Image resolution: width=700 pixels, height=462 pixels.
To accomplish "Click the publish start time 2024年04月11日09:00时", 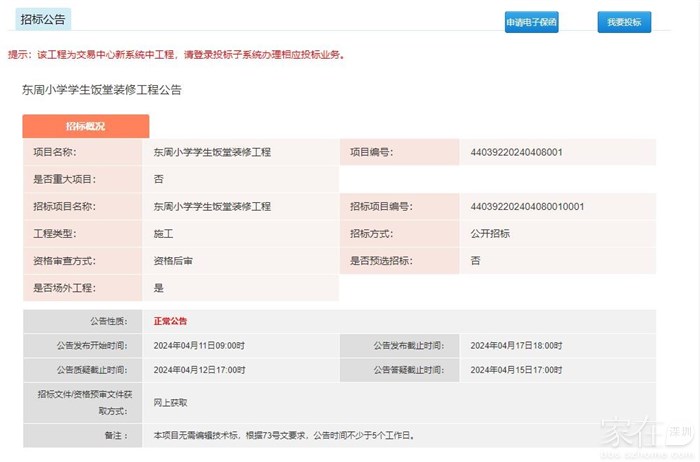I will point(199,345).
